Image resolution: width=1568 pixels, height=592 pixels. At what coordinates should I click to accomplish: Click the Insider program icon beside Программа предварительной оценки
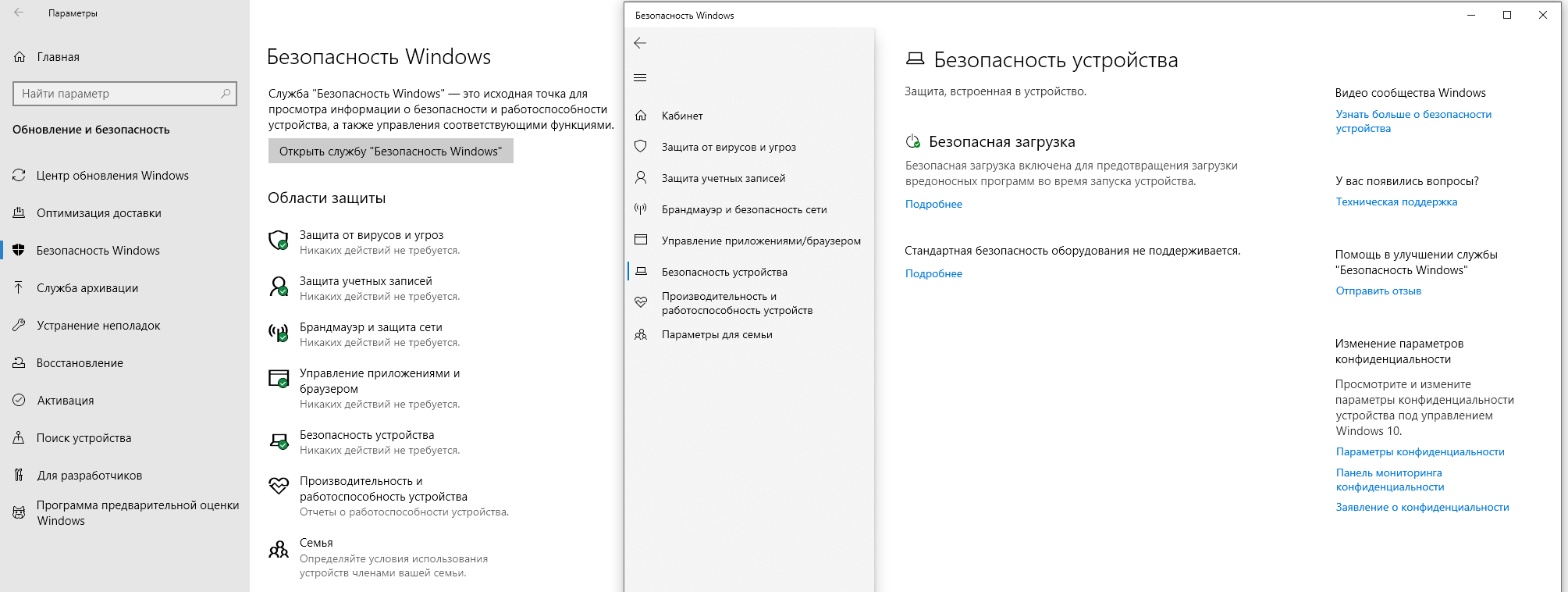(x=19, y=513)
